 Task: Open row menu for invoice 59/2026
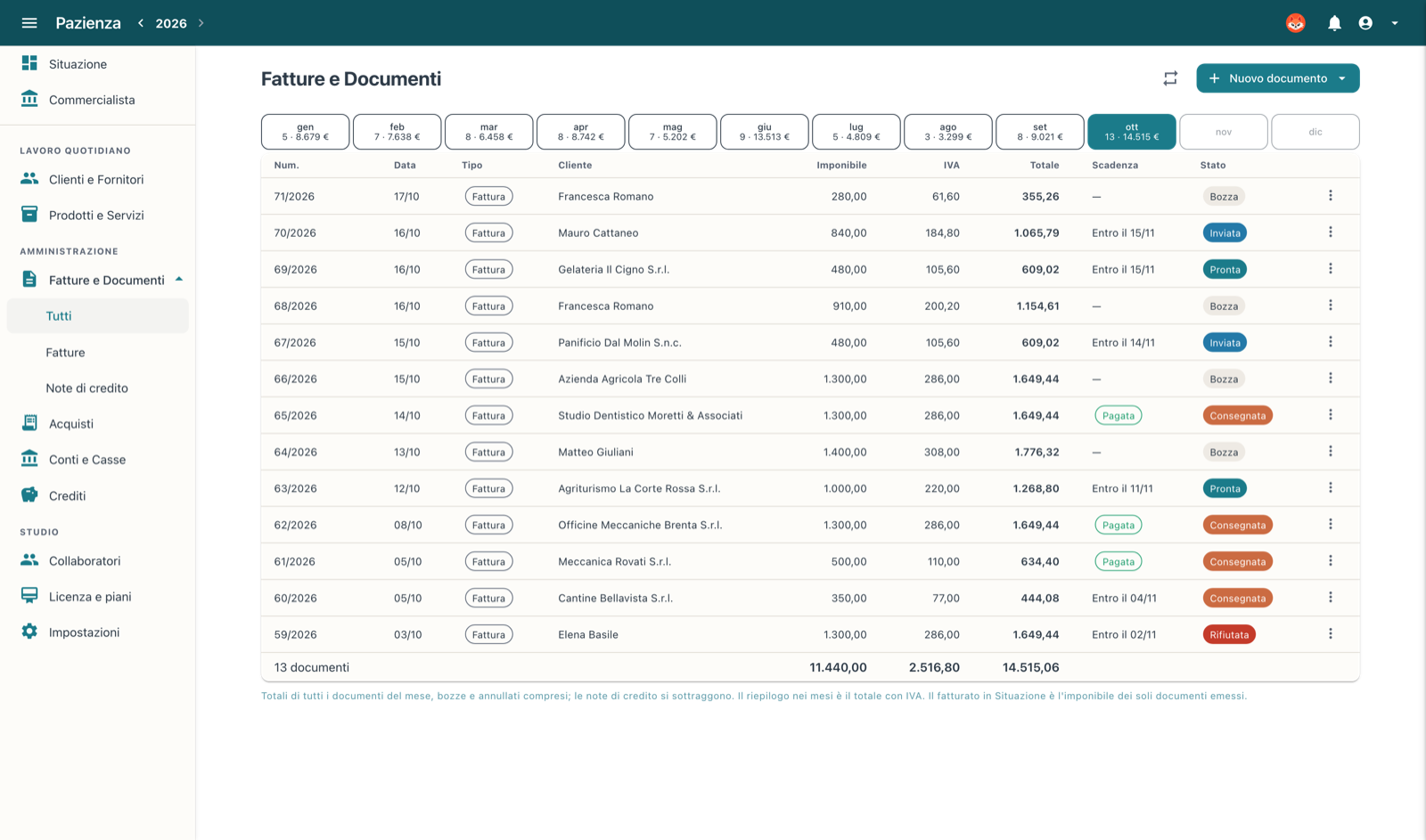[1331, 634]
